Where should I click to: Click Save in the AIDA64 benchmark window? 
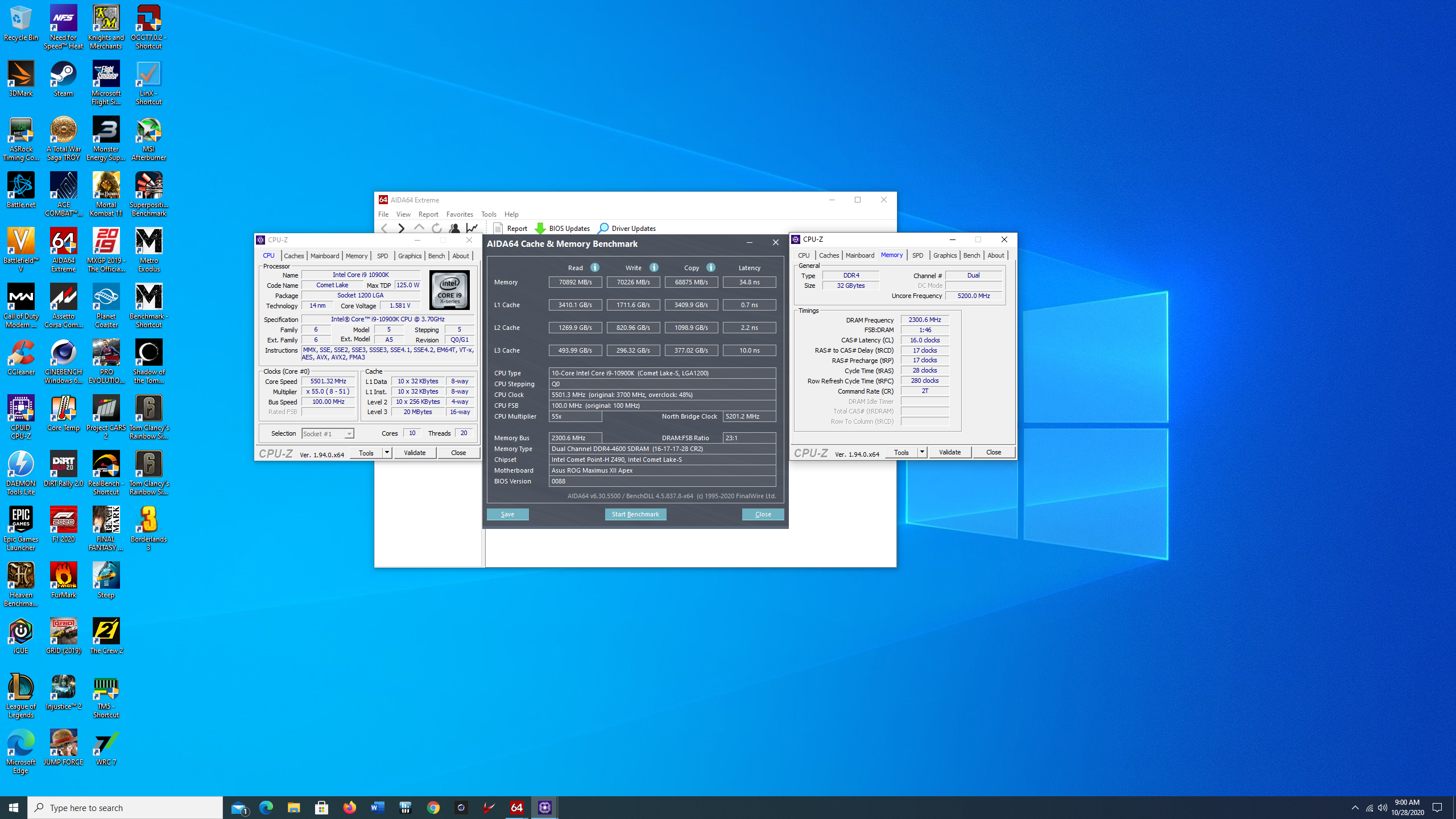507,514
